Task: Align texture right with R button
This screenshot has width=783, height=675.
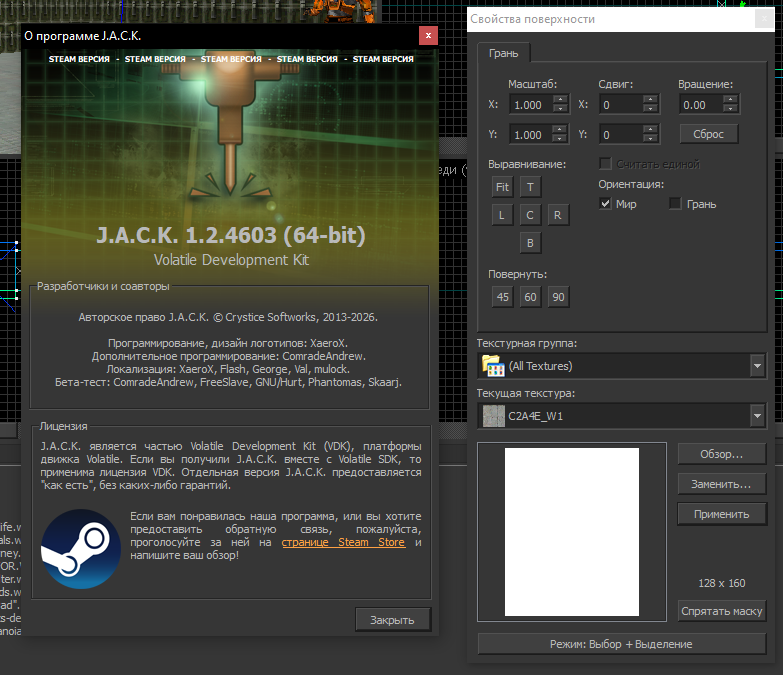Action: coord(558,215)
